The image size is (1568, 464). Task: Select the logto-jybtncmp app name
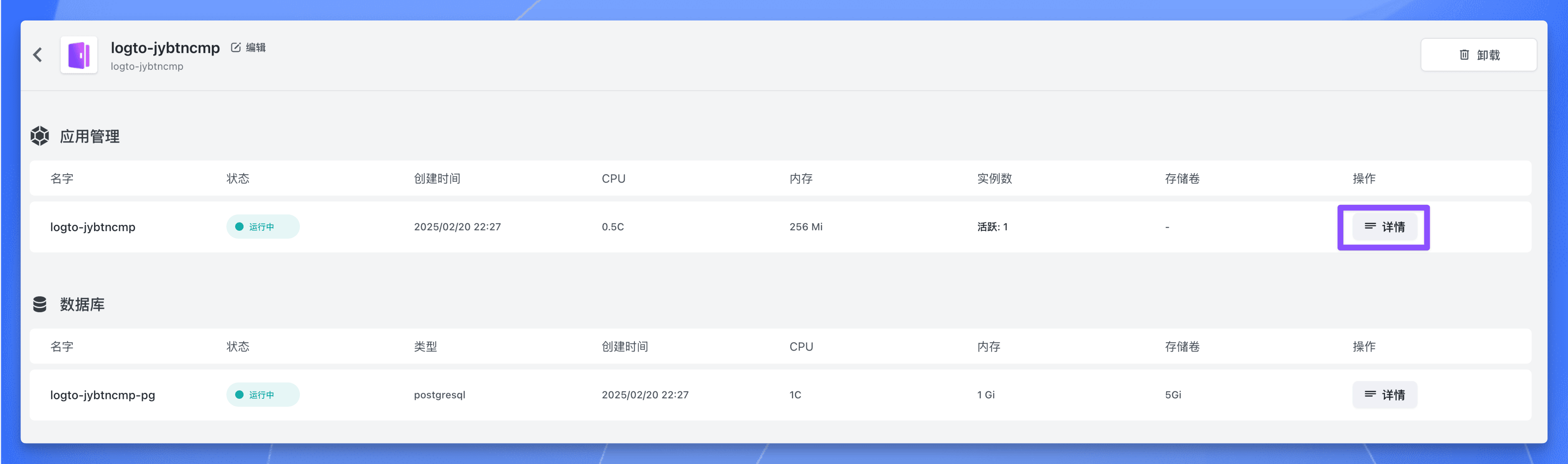(x=93, y=227)
